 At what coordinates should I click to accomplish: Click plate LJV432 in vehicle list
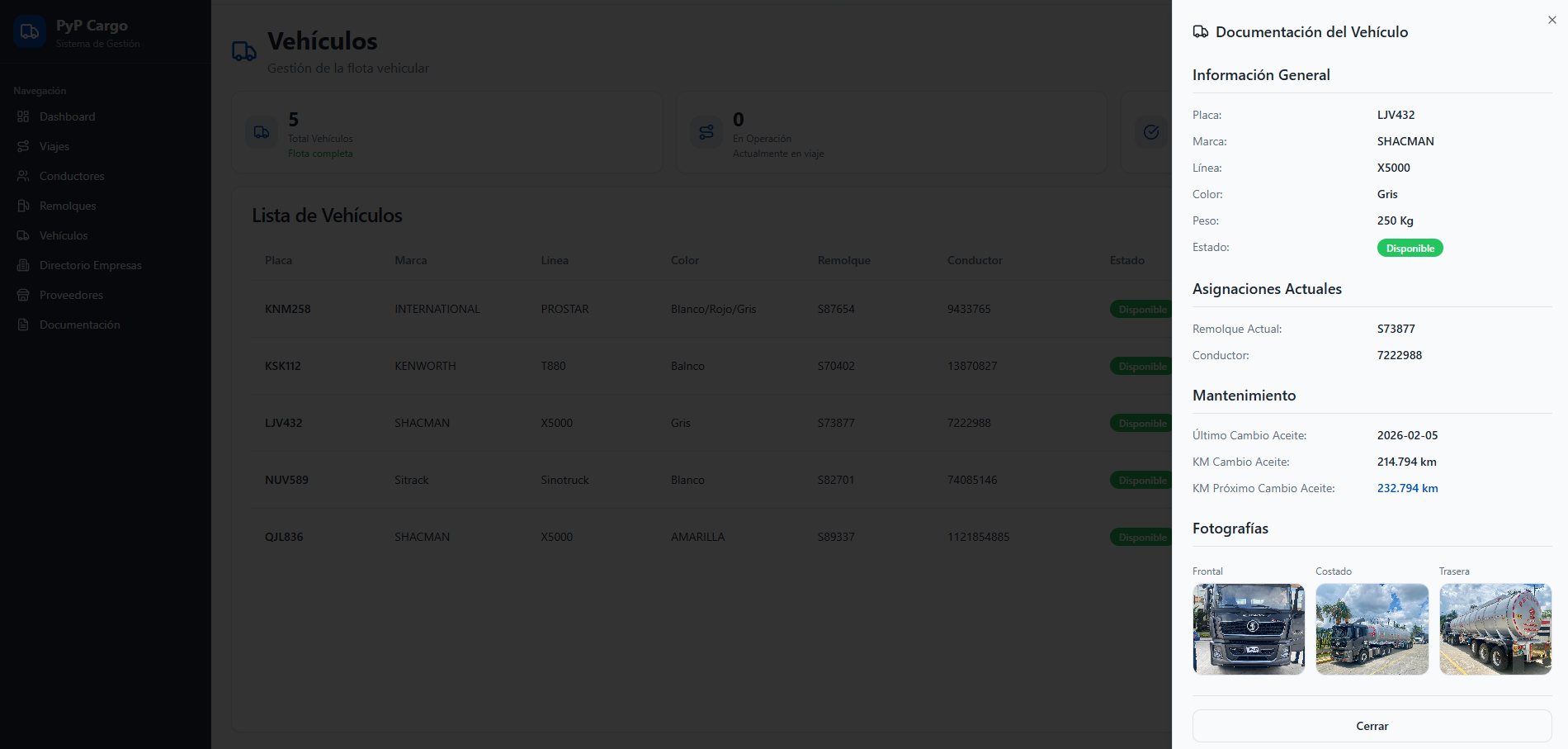tap(284, 423)
